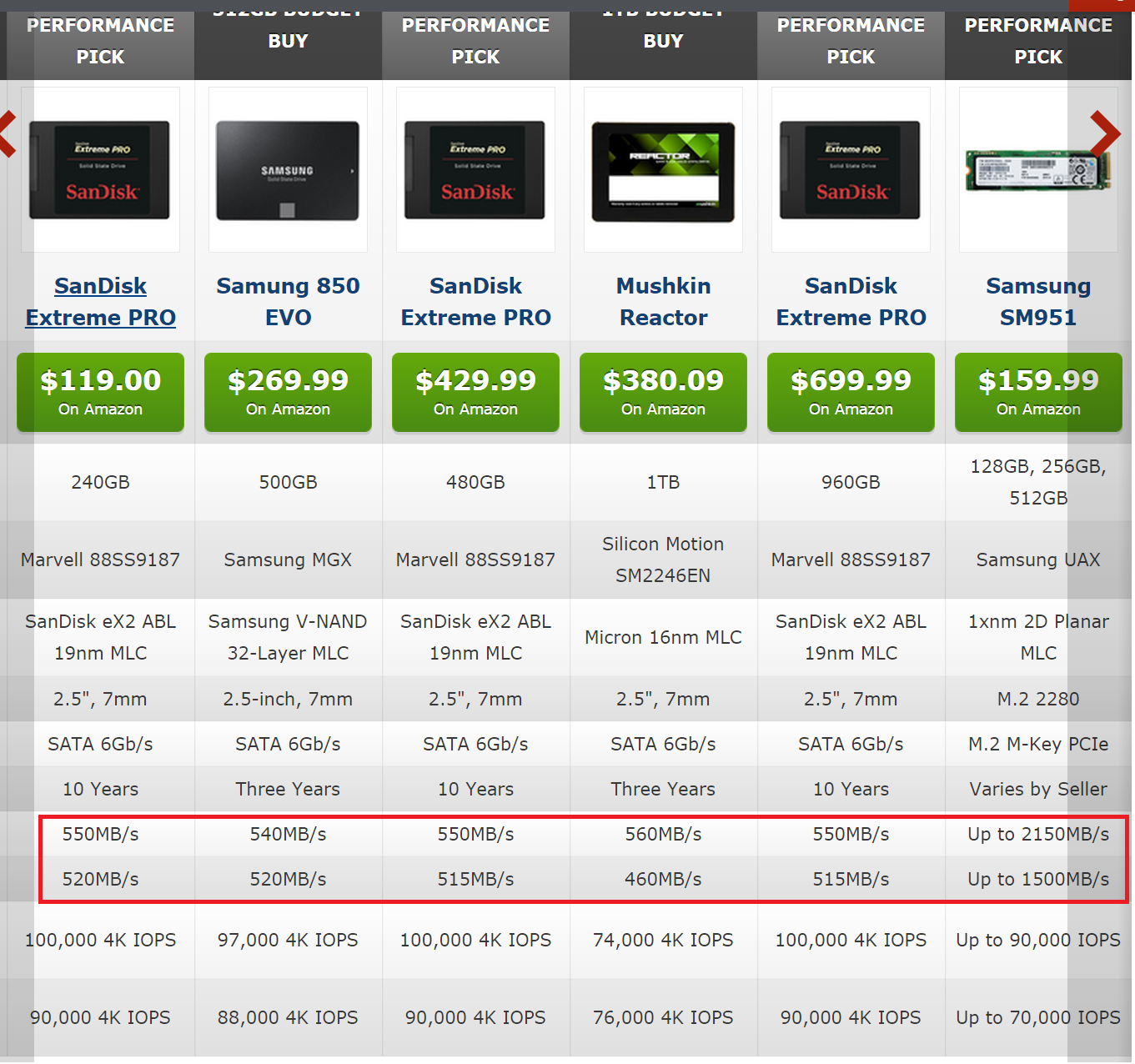1135x1064 pixels.
Task: Click the $119.00 On Amazon button
Action: point(100,392)
